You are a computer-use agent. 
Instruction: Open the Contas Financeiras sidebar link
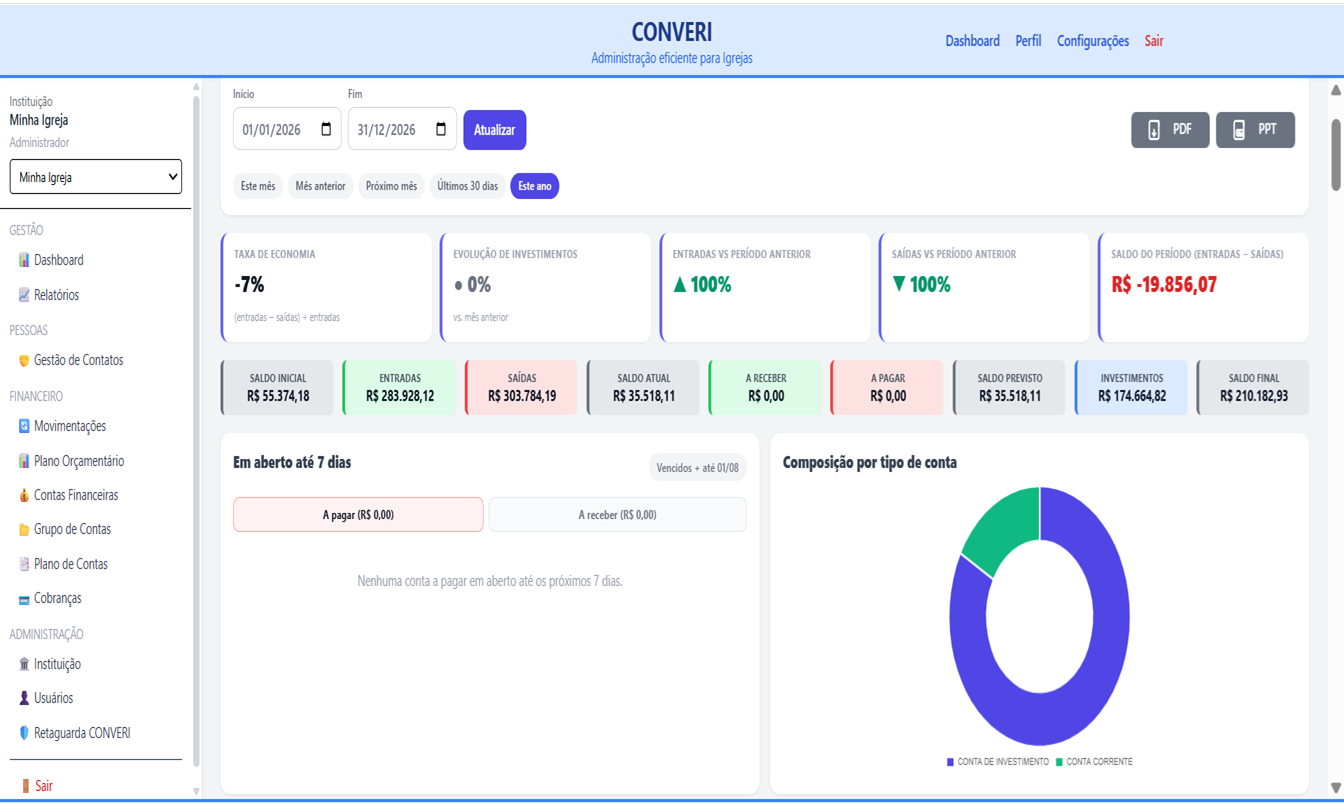[76, 495]
